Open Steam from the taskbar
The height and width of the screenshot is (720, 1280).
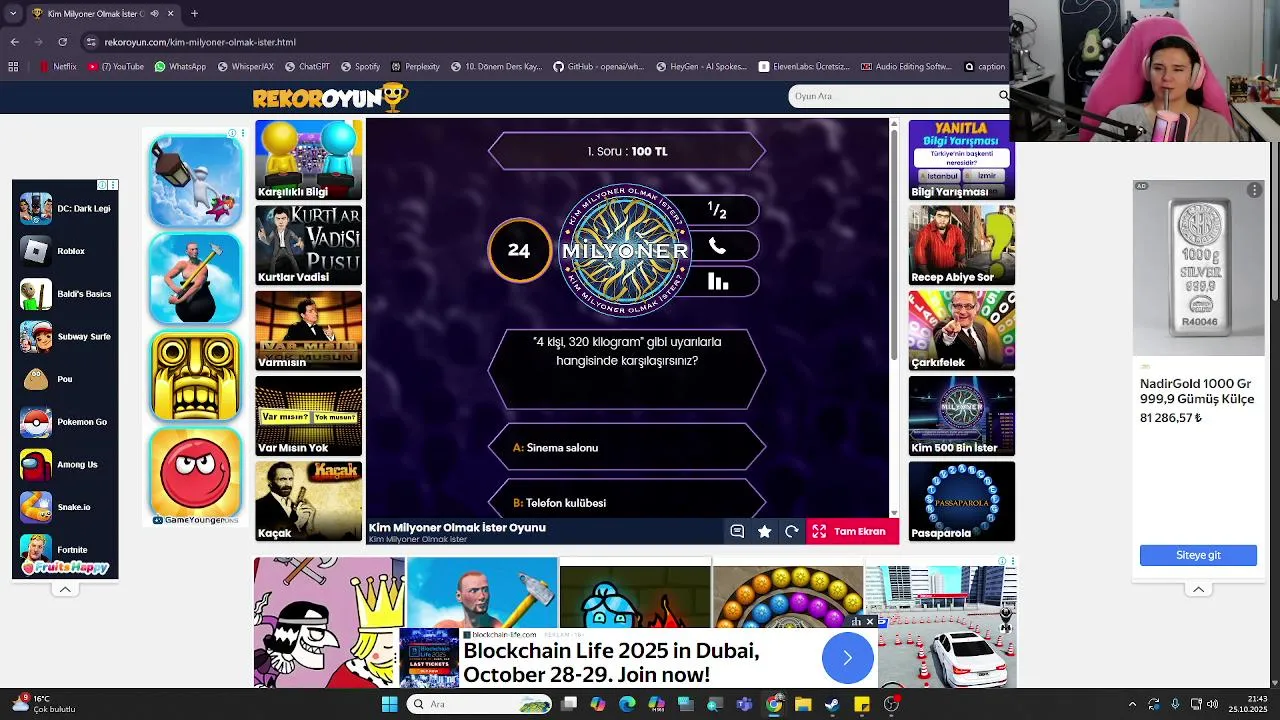coord(832,704)
